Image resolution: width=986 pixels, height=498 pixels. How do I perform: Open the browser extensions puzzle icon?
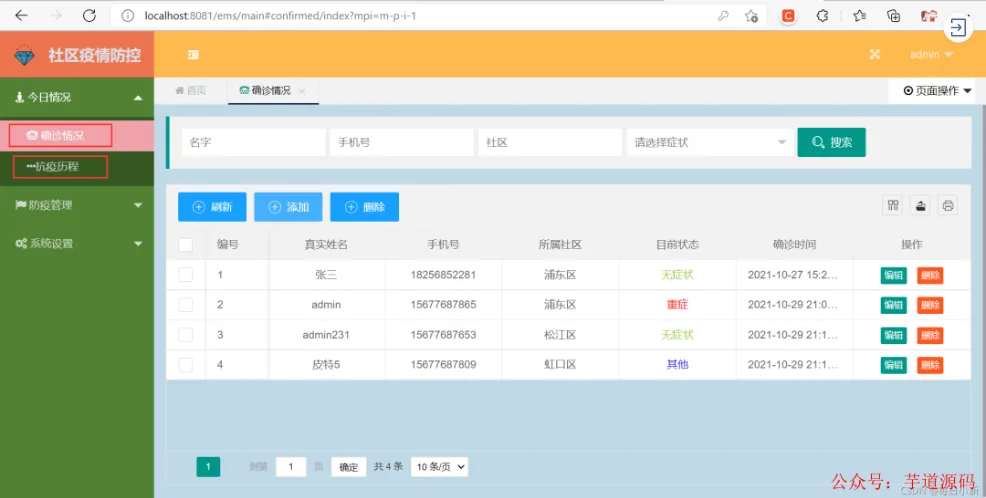coord(823,16)
